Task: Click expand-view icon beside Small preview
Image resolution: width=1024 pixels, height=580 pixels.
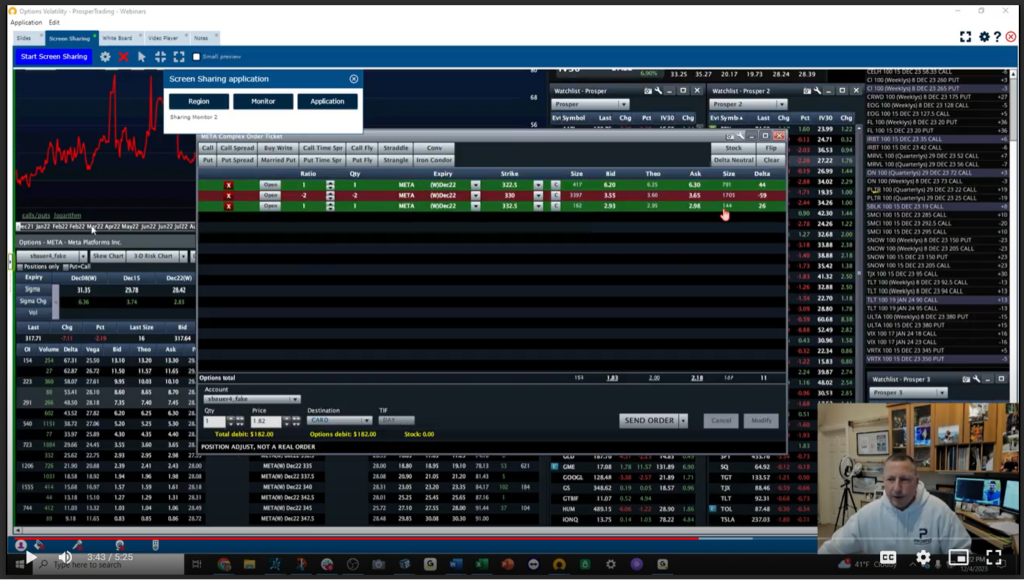Action: (x=179, y=57)
